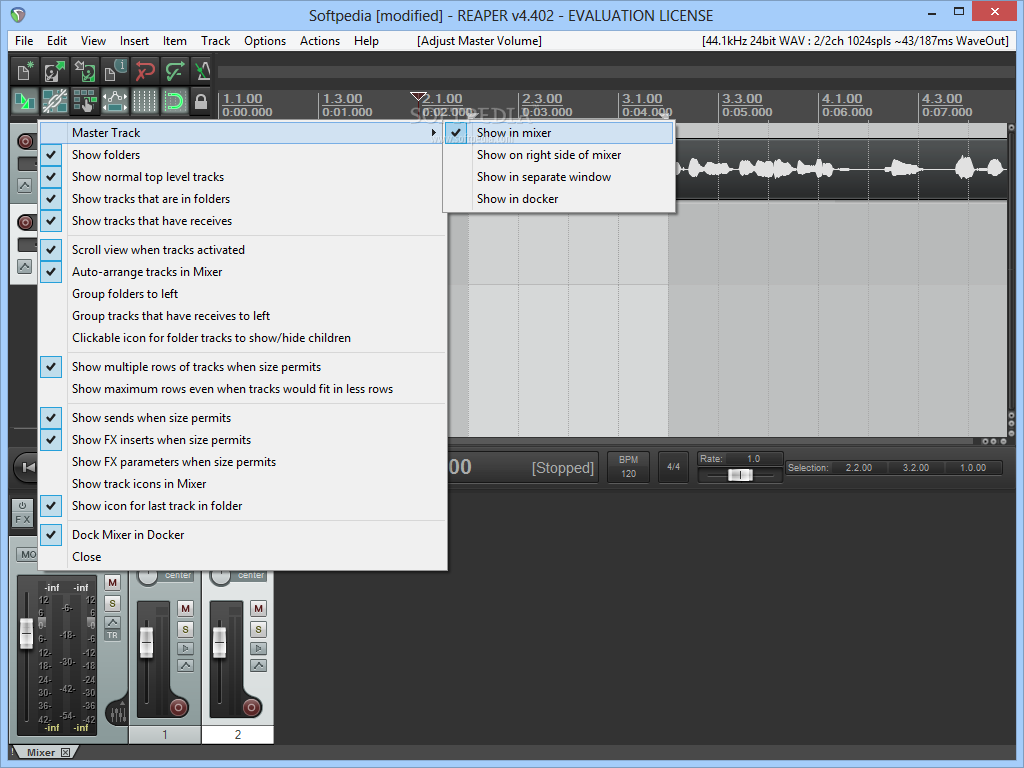This screenshot has height=768, width=1024.
Task: Click the red Undo toolbar icon
Action: [x=145, y=71]
